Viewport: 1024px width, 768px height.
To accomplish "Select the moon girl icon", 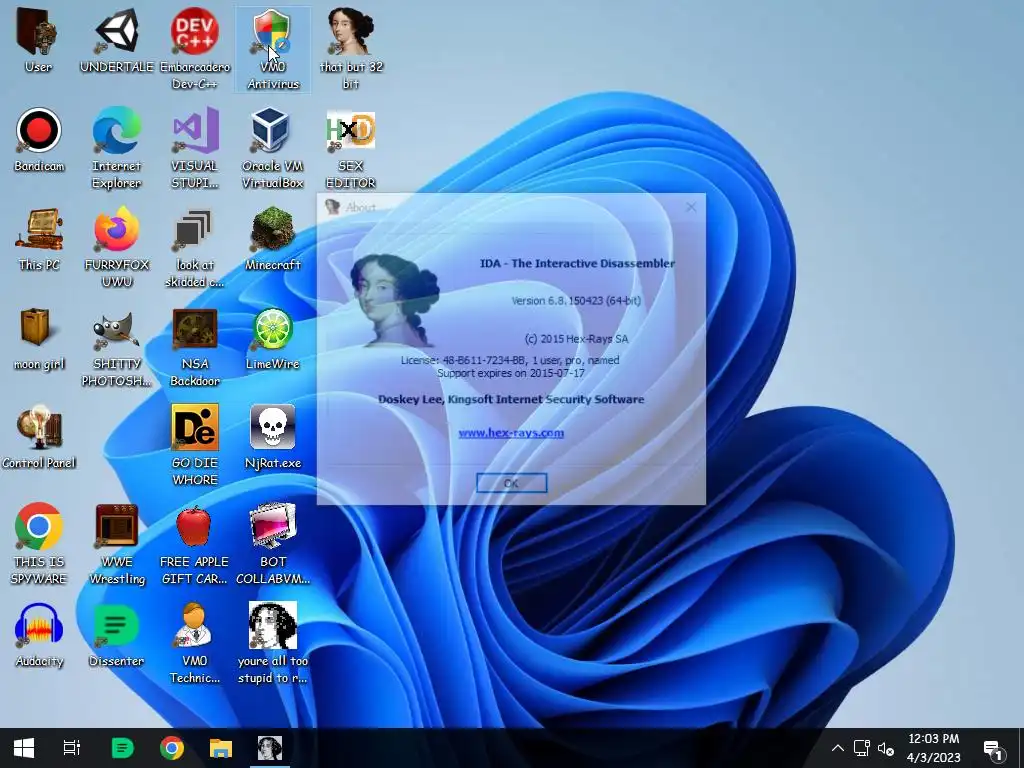I will 39,338.
